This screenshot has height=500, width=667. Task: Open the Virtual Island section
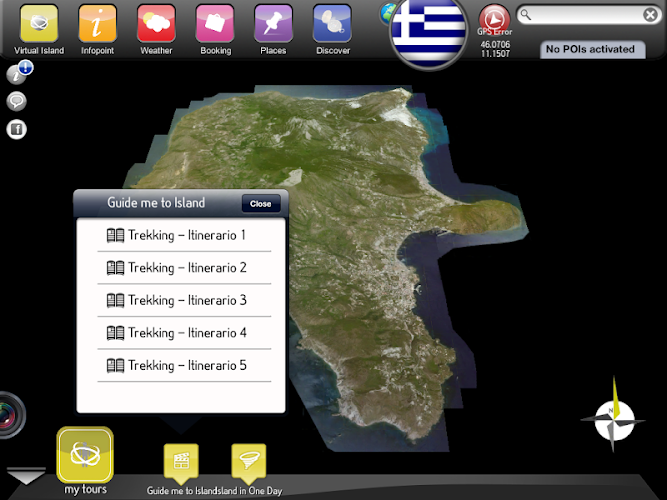(39, 24)
